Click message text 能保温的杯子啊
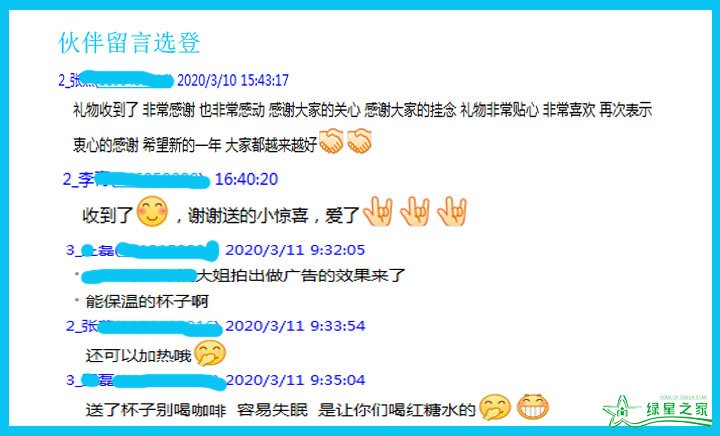Viewport: 720px width, 436px height. 147,302
